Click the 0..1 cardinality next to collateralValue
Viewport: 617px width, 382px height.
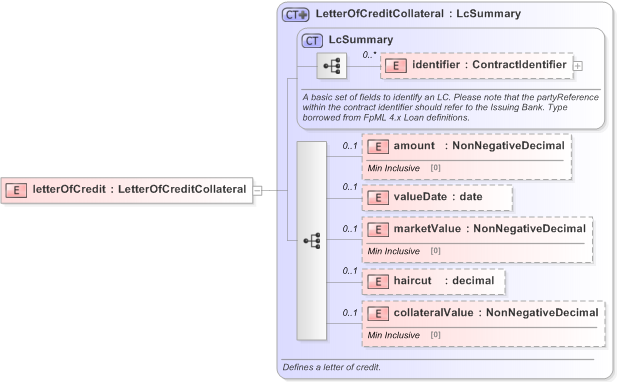coord(350,313)
